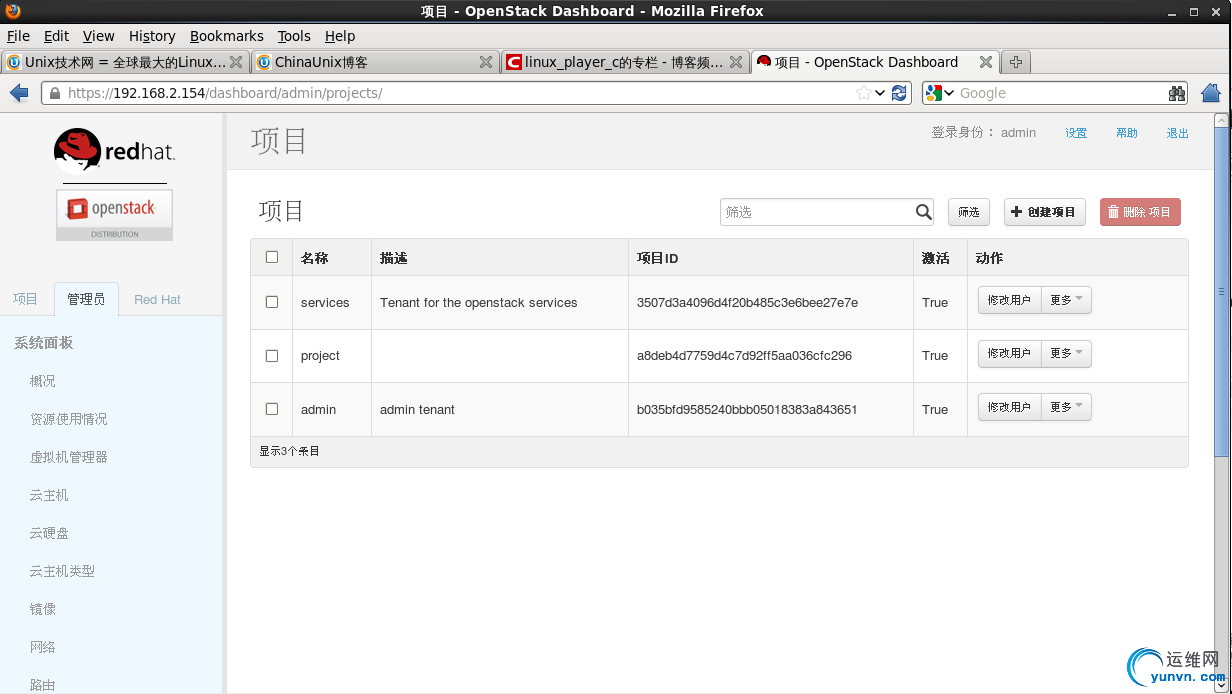1232x694 pixels.
Task: Open the address history dropdown arrow
Action: (x=880, y=93)
